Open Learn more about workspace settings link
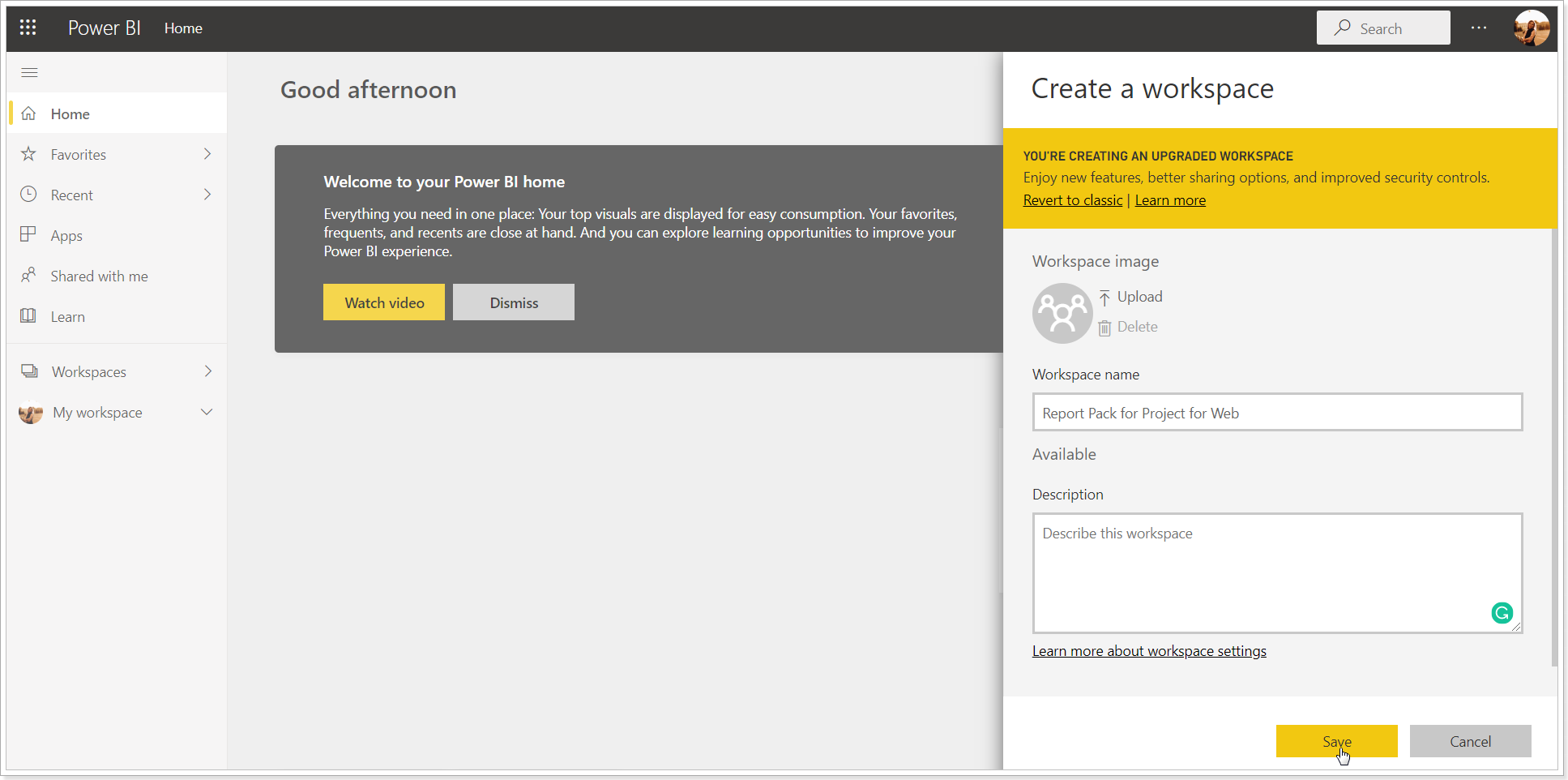This screenshot has width=1568, height=780. point(1149,651)
